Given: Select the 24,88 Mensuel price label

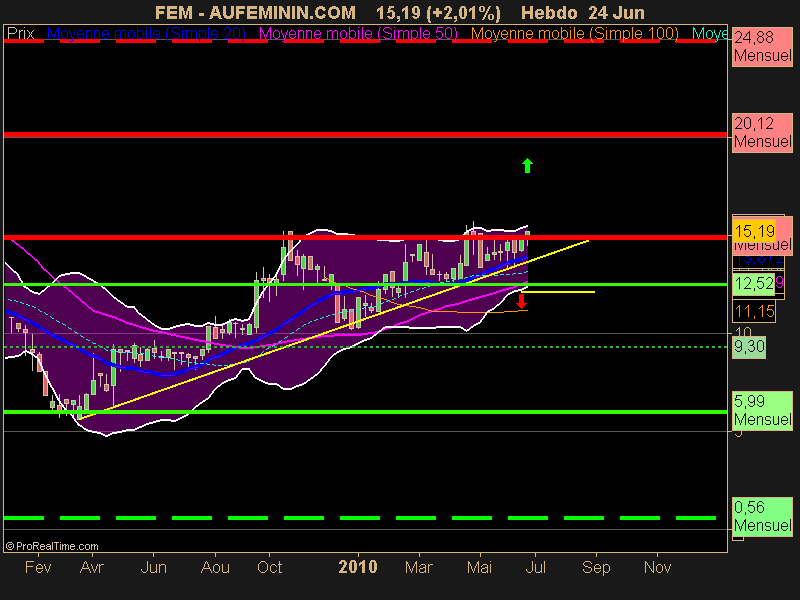Looking at the screenshot, I should [763, 46].
